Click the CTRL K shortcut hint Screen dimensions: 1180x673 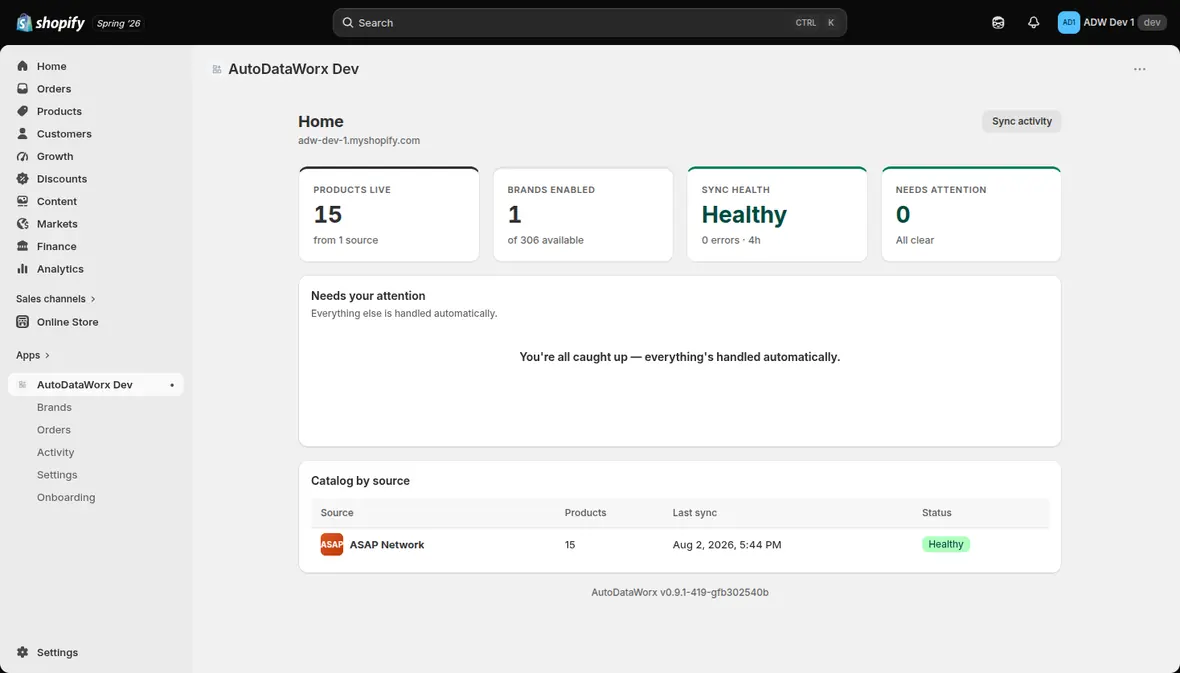pyautogui.click(x=815, y=23)
